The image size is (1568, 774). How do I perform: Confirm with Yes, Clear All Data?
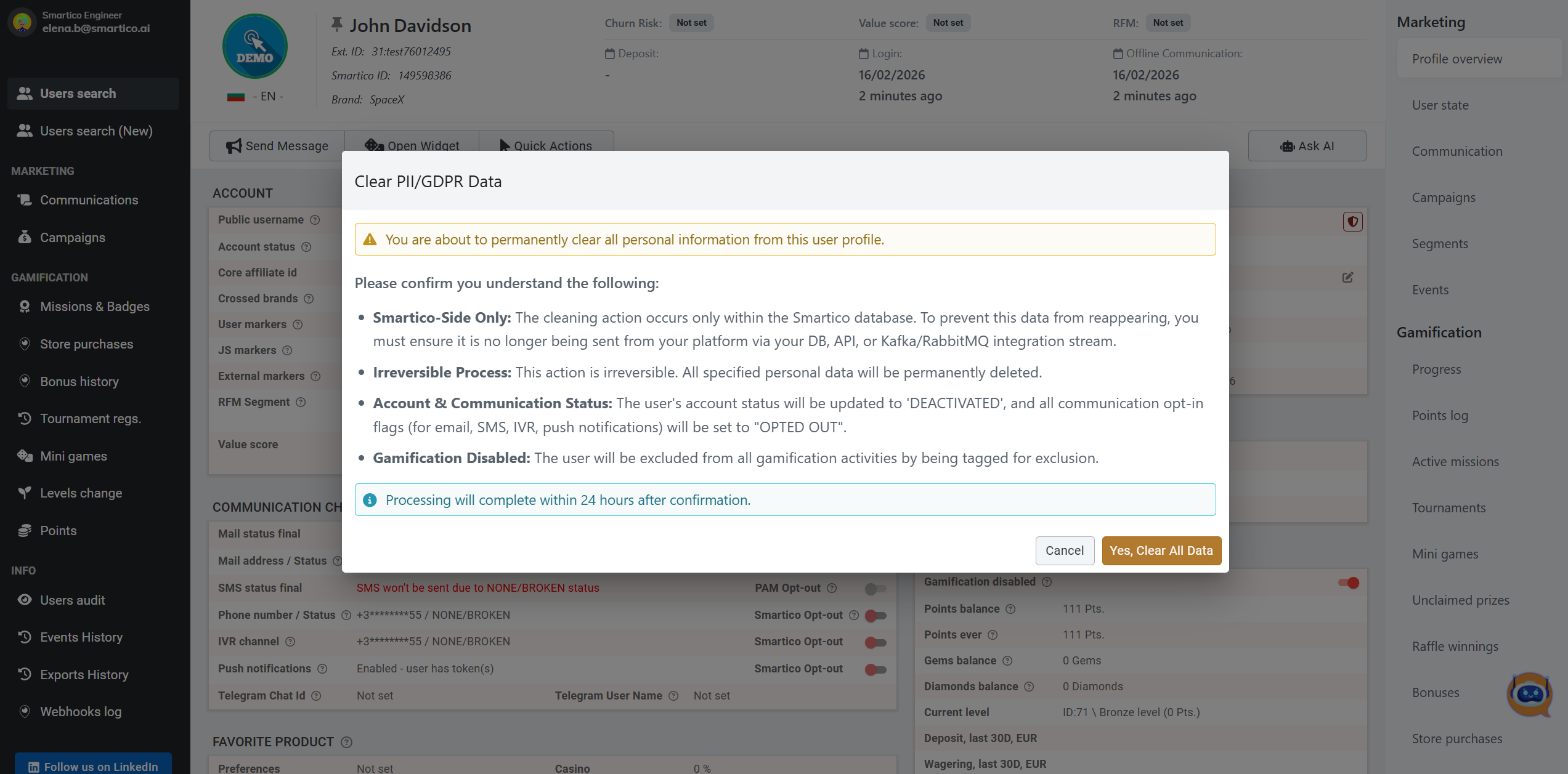(x=1161, y=550)
